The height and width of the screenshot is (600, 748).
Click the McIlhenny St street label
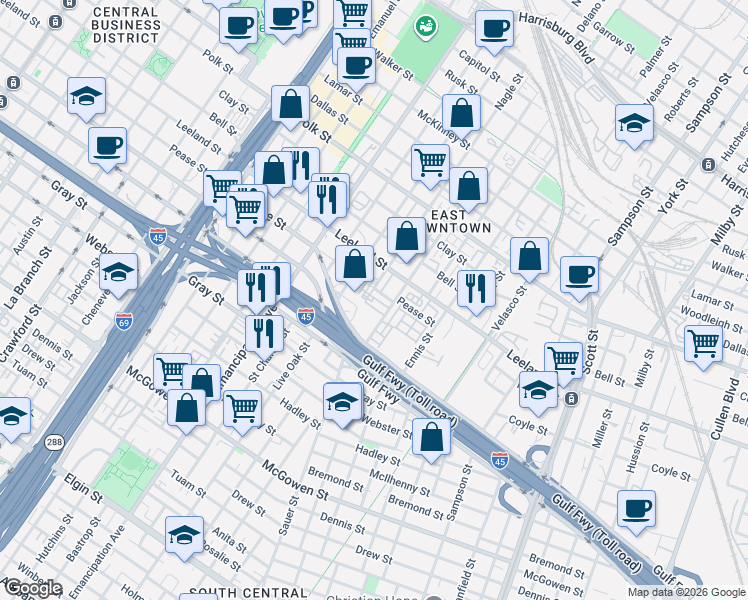click(400, 483)
